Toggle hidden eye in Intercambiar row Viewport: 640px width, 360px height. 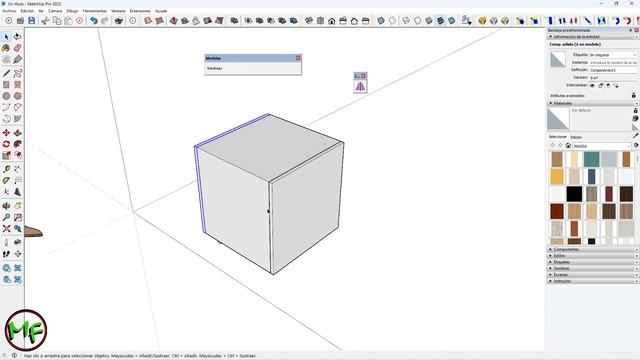592,85
